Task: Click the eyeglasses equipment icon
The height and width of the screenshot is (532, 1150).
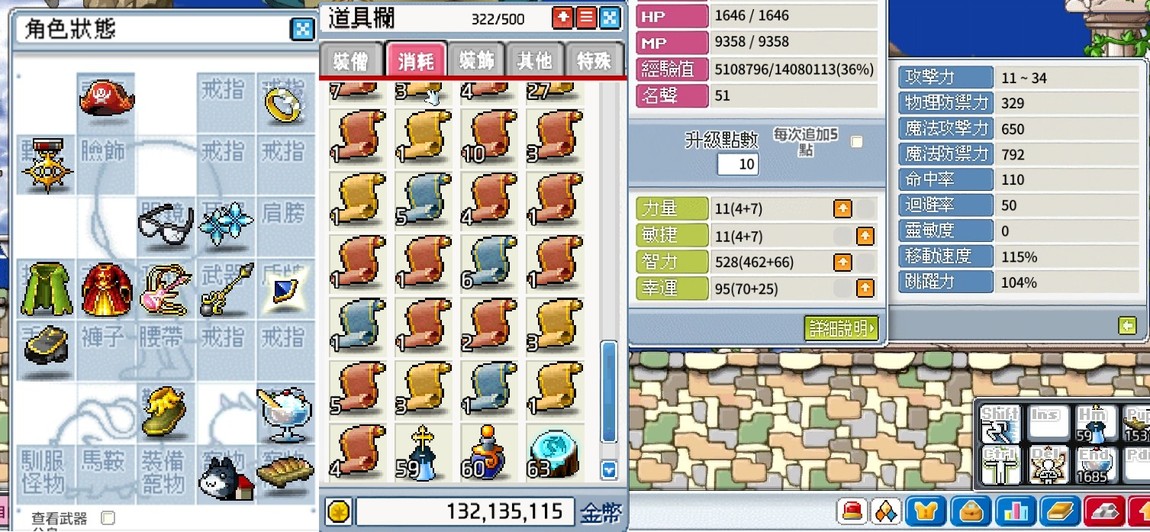Action: (x=166, y=222)
